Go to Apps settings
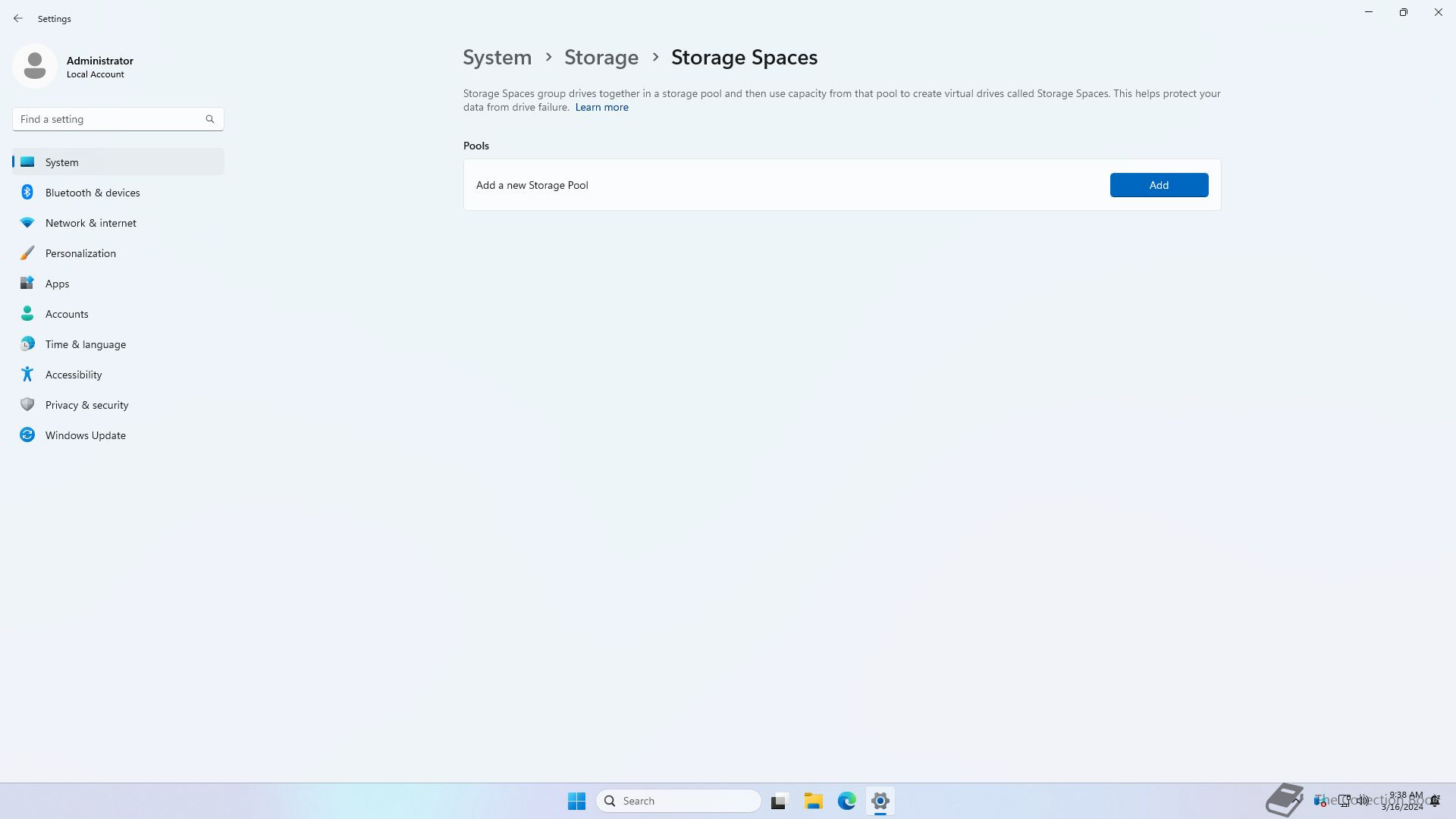Image resolution: width=1456 pixels, height=819 pixels. pos(57,284)
